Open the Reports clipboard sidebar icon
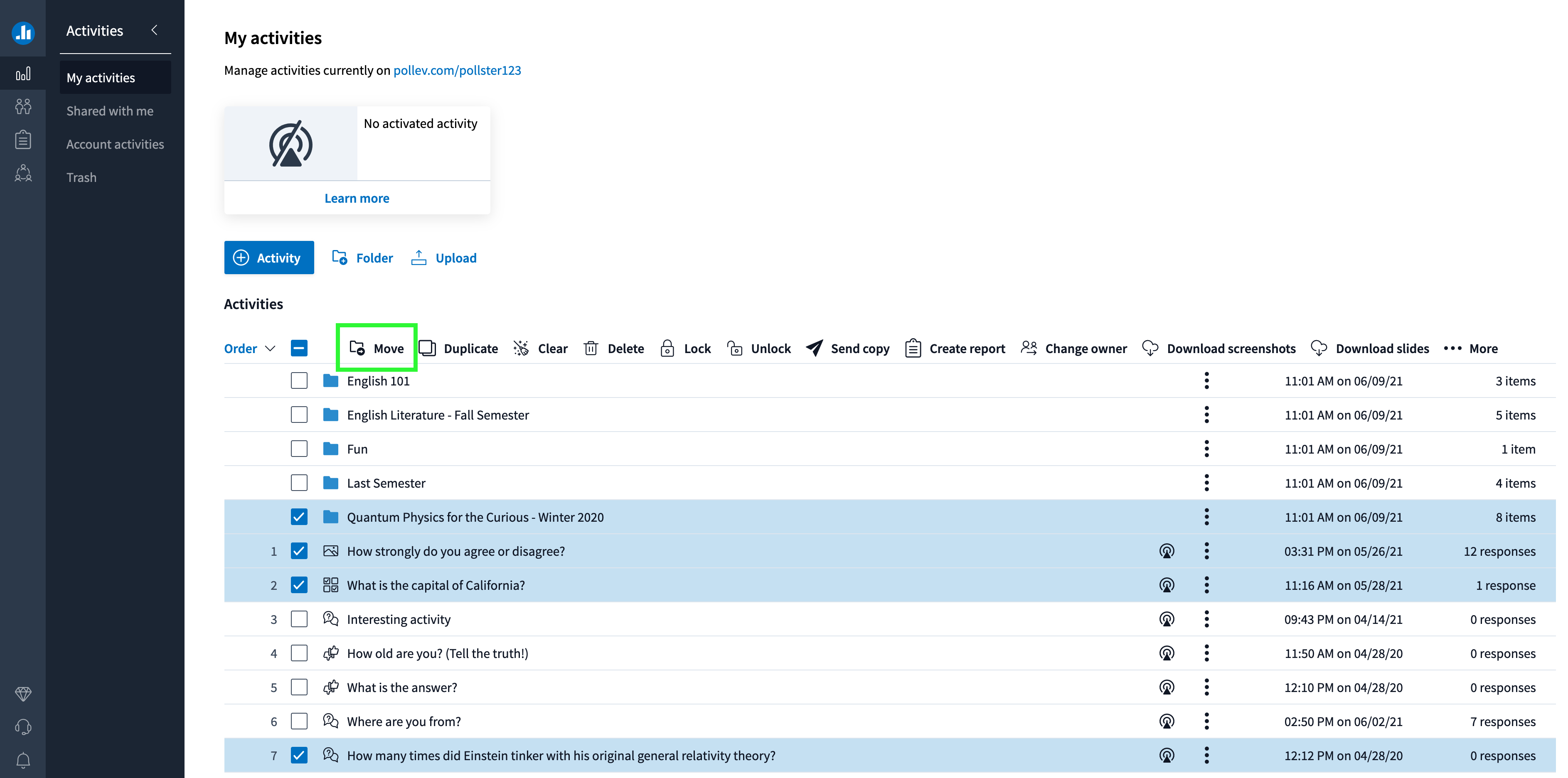The image size is (1568, 778). [x=23, y=140]
